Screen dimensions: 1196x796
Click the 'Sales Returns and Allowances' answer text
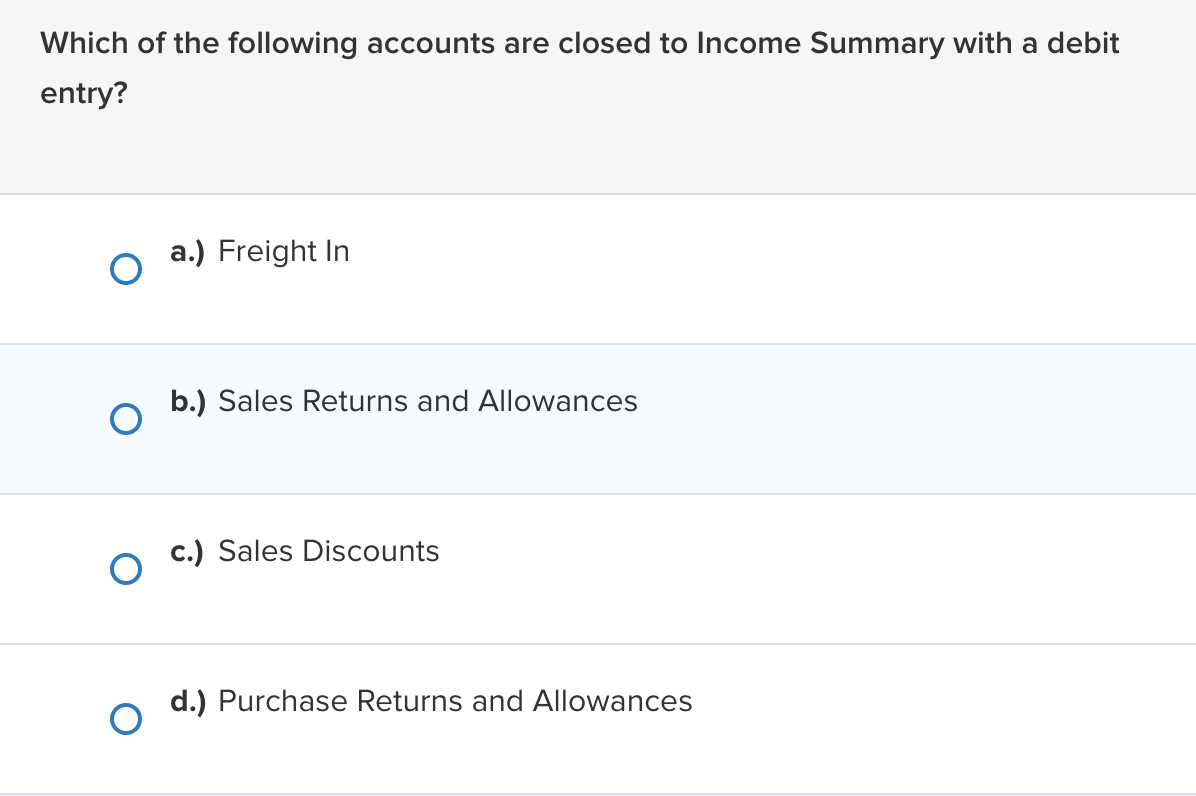[x=427, y=401]
